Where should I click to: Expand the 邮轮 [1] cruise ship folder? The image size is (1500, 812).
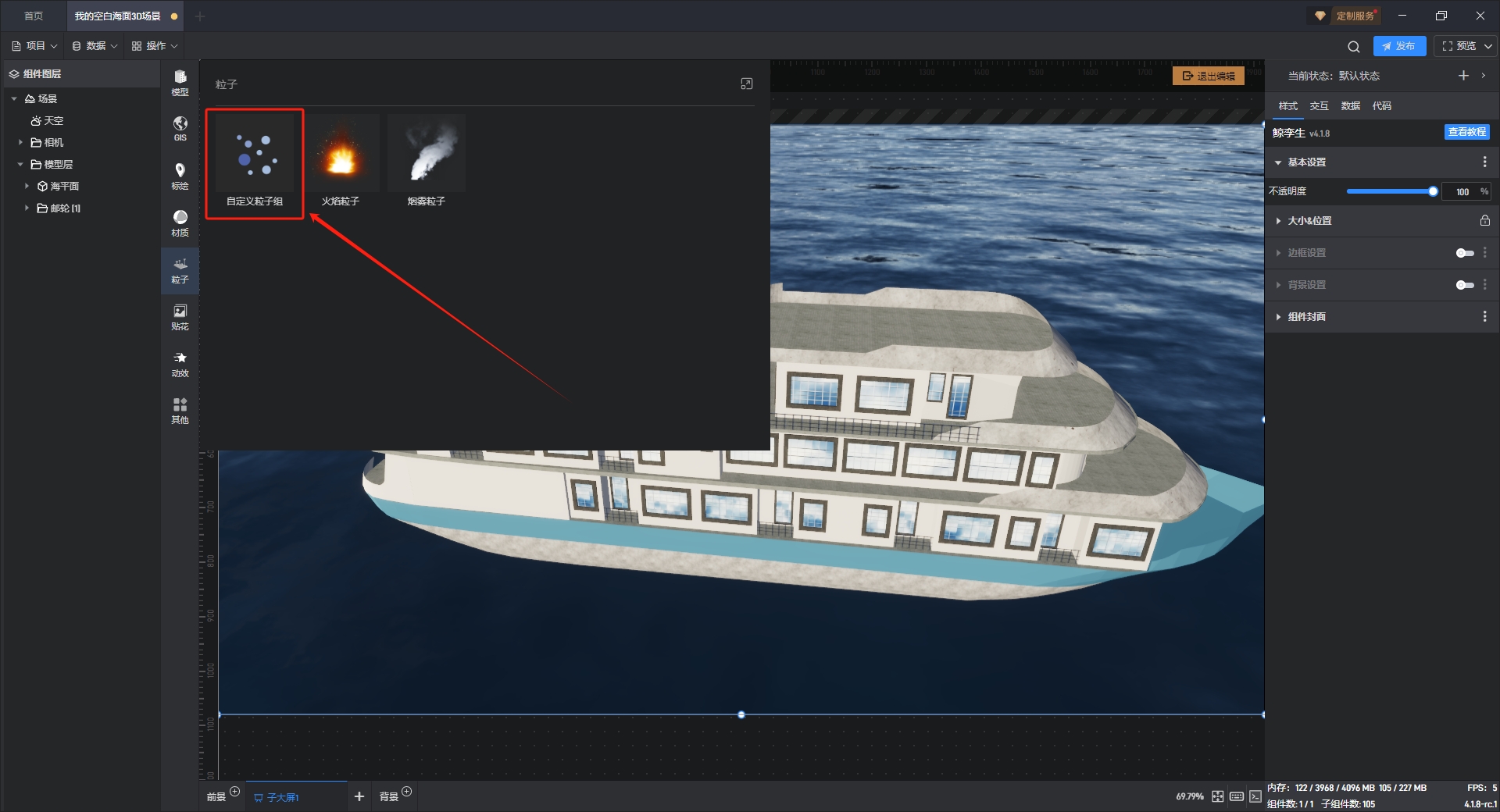click(27, 208)
